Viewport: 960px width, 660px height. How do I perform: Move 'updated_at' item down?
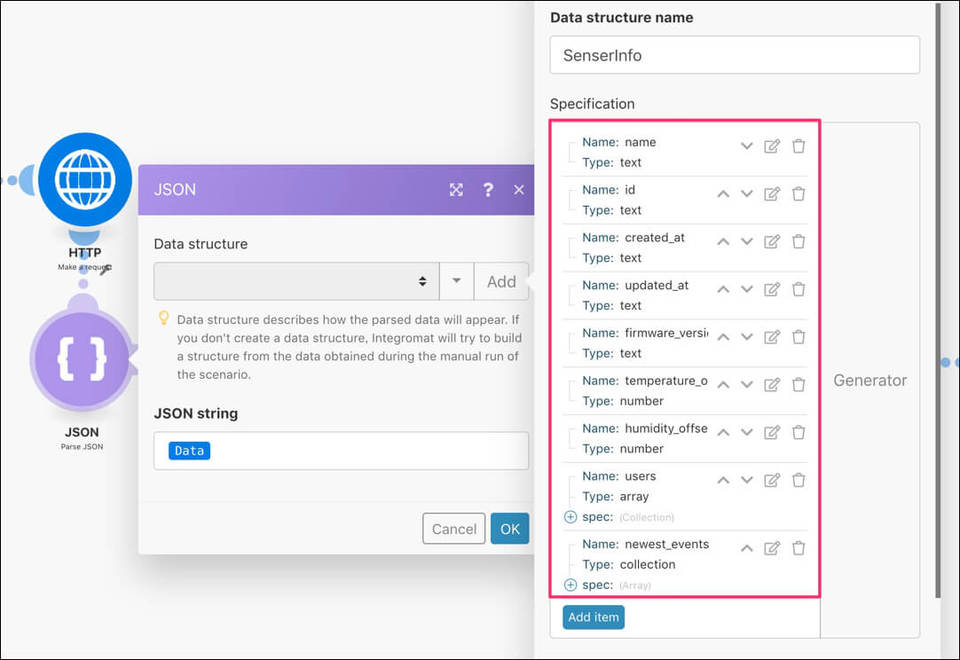pos(747,289)
